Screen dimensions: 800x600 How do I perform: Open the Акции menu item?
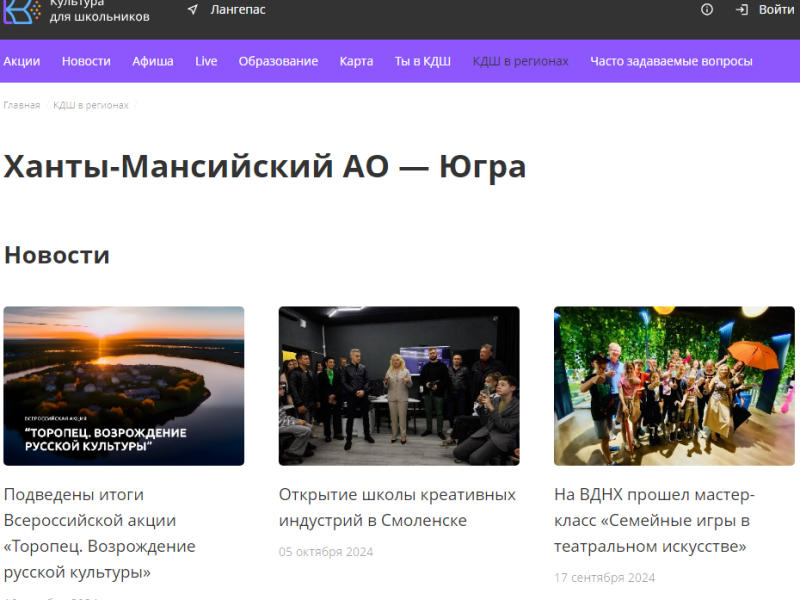[x=23, y=61]
